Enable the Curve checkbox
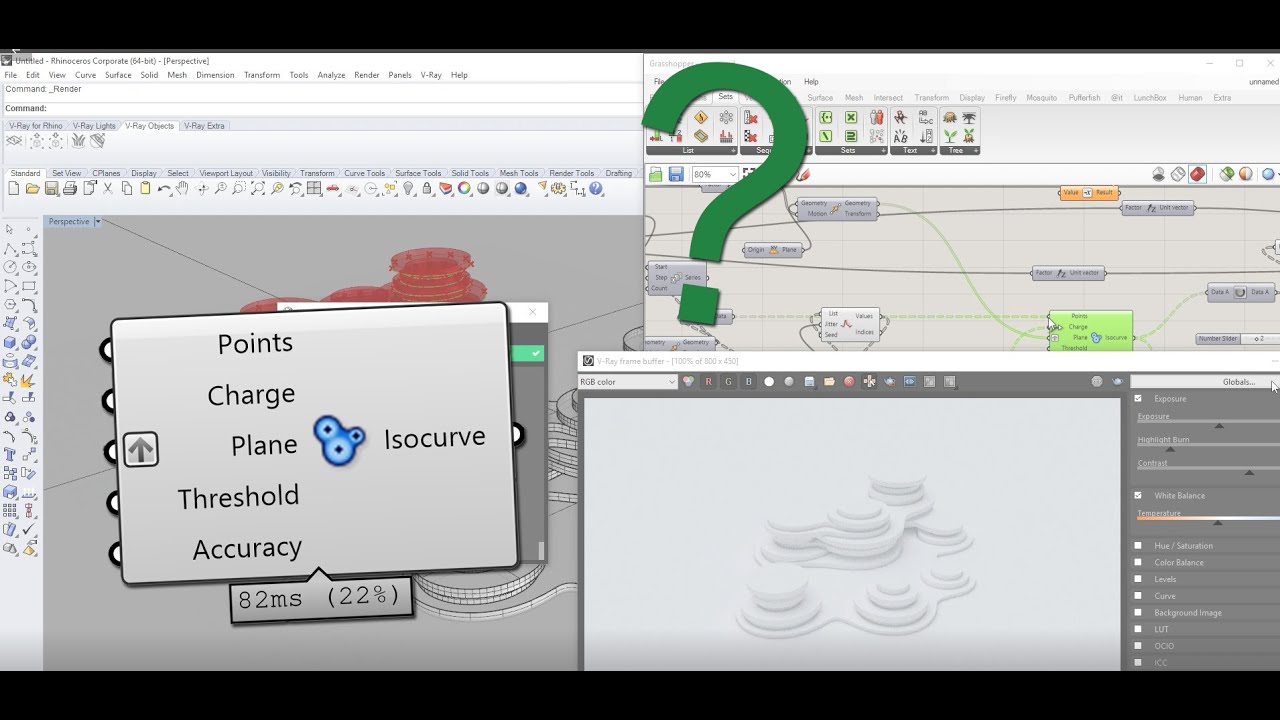 1137,596
